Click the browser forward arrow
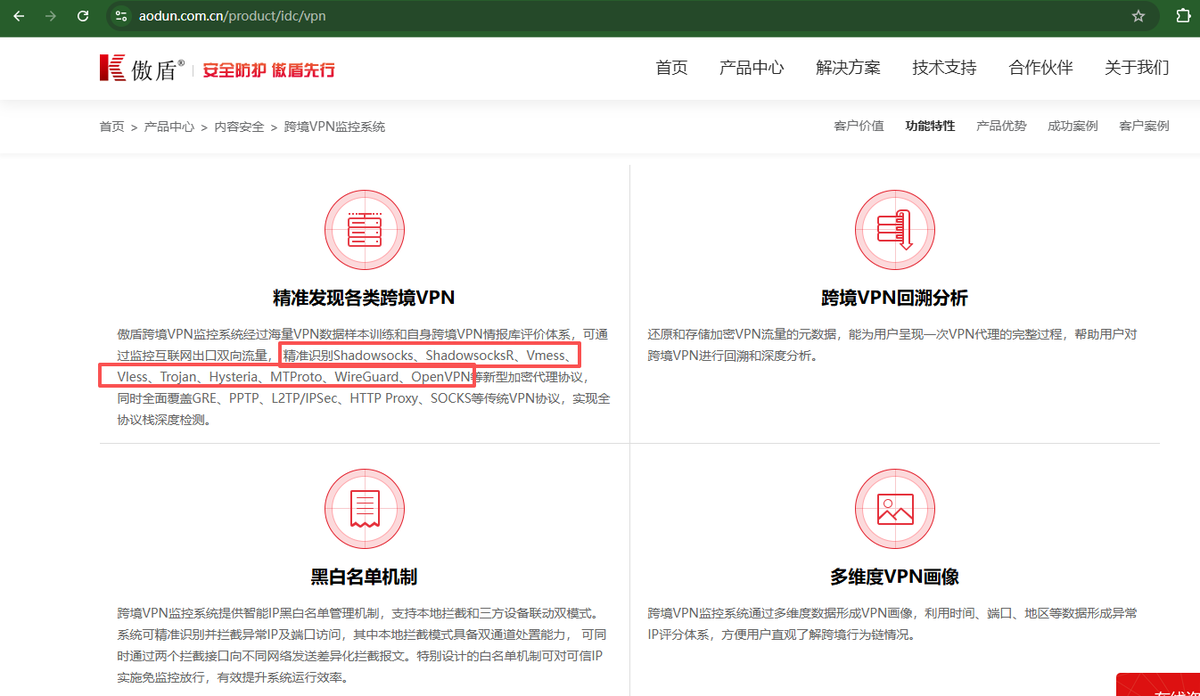The image size is (1200, 696). pos(51,16)
